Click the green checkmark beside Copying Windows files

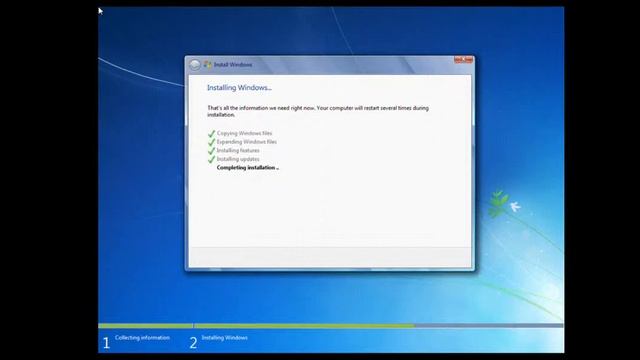[211, 133]
